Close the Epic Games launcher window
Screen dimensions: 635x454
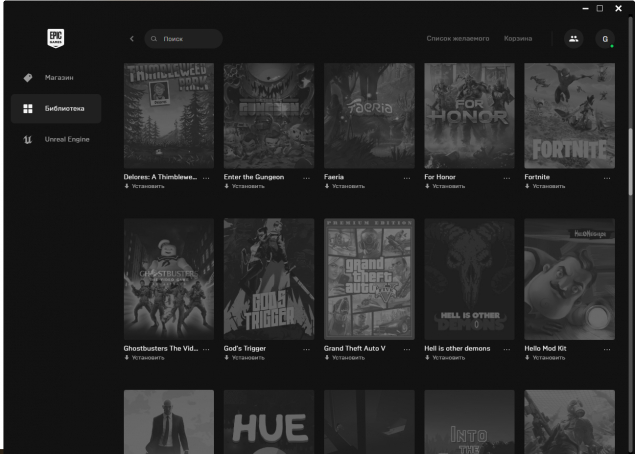[x=618, y=8]
